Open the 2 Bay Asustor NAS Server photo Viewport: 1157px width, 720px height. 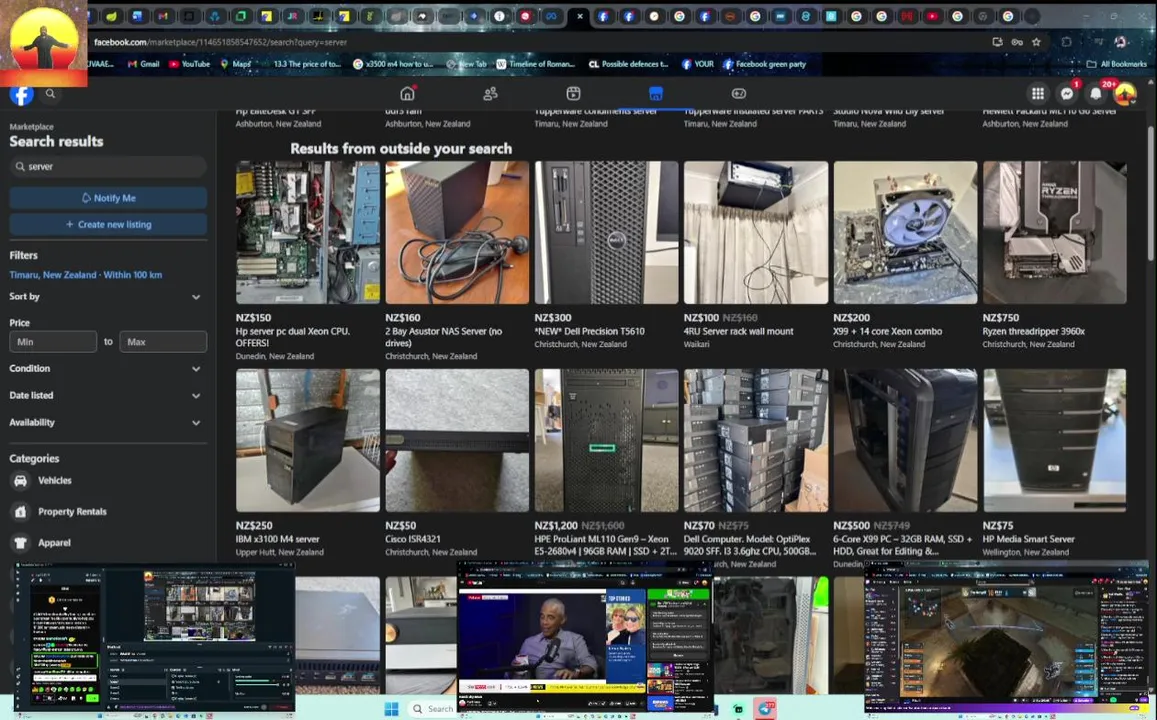click(457, 232)
